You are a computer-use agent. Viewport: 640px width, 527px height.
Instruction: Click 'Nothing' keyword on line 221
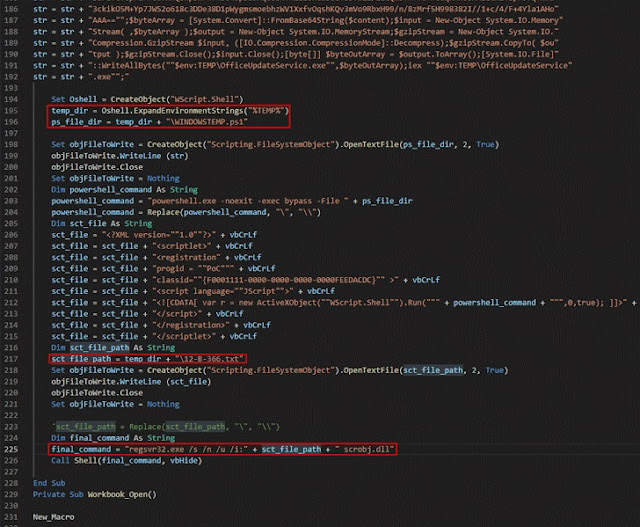point(163,404)
